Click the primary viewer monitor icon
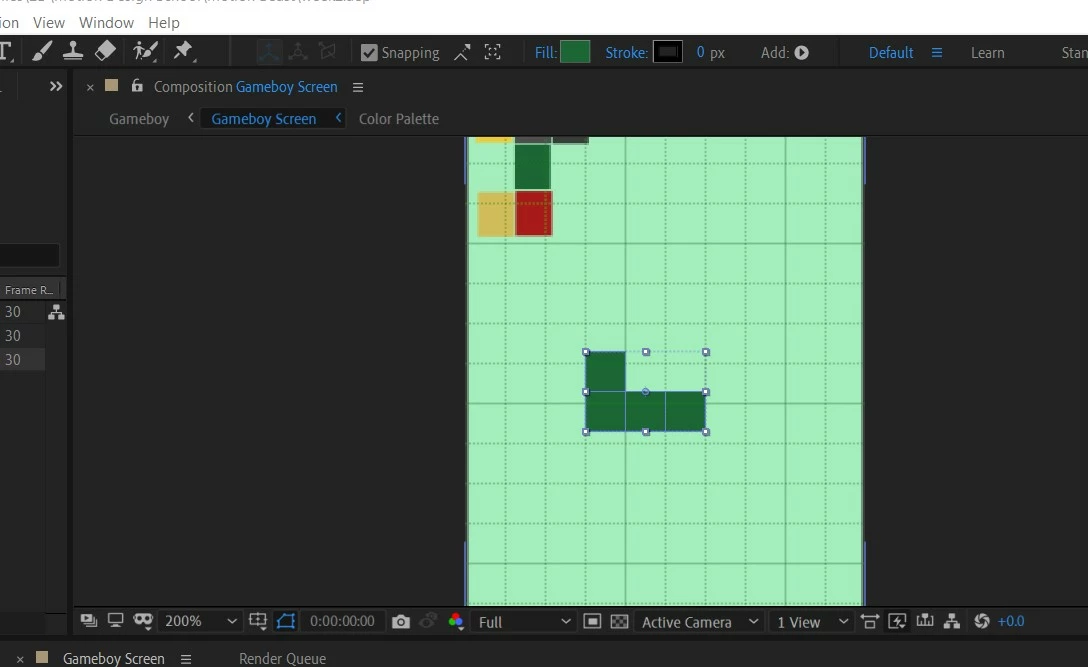 click(115, 620)
